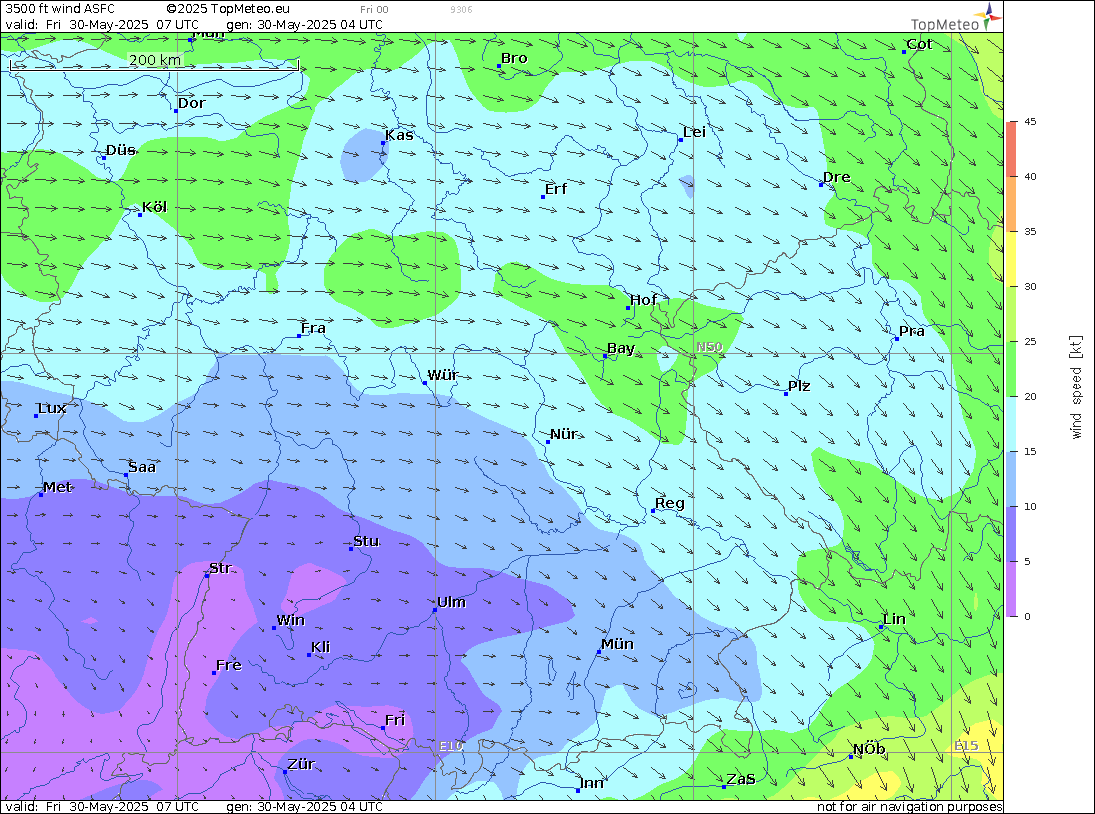
Task: Click the Plz city label
Action: tap(799, 386)
